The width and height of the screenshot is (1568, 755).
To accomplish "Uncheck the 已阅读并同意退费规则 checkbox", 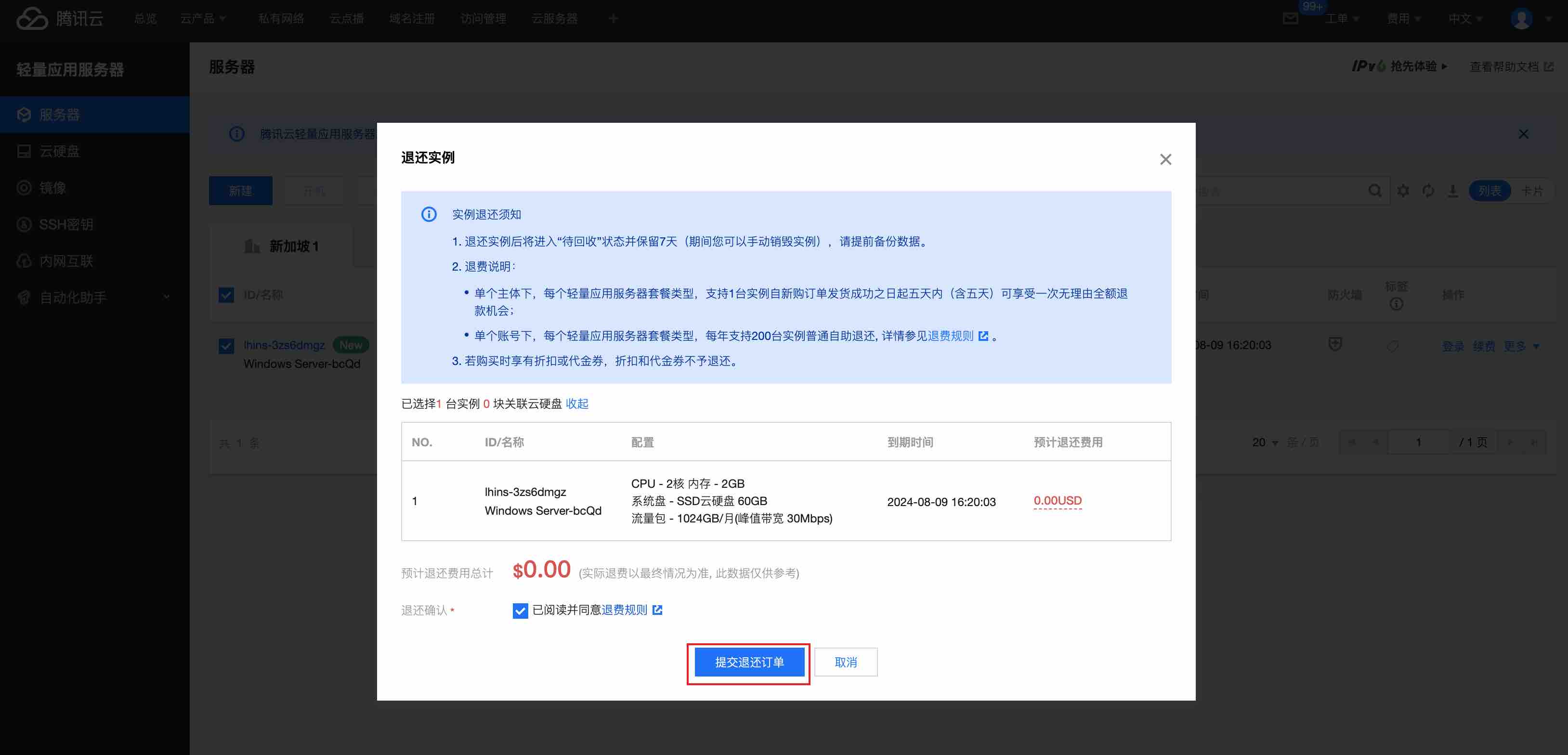I will (x=520, y=610).
